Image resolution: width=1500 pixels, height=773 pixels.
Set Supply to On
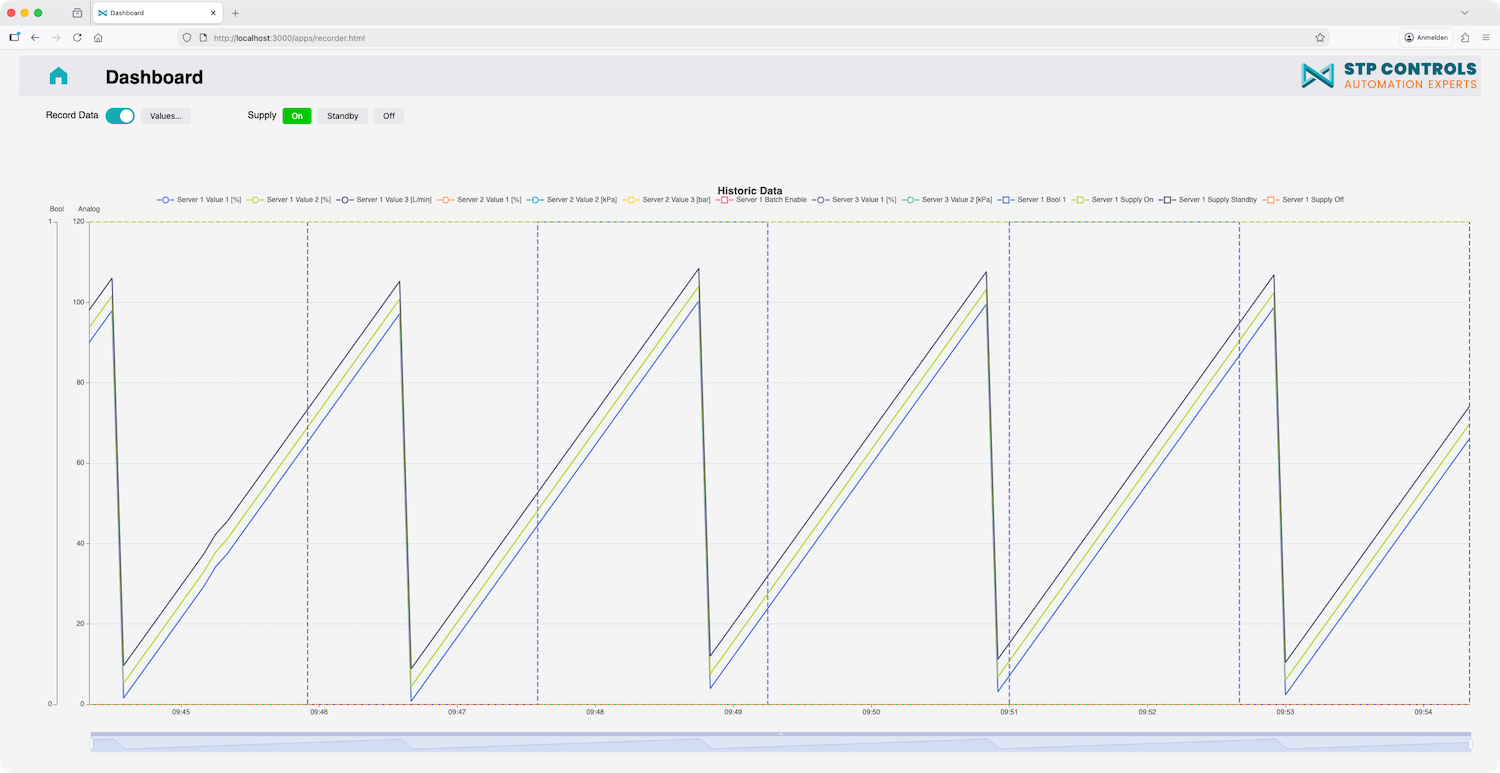click(297, 116)
